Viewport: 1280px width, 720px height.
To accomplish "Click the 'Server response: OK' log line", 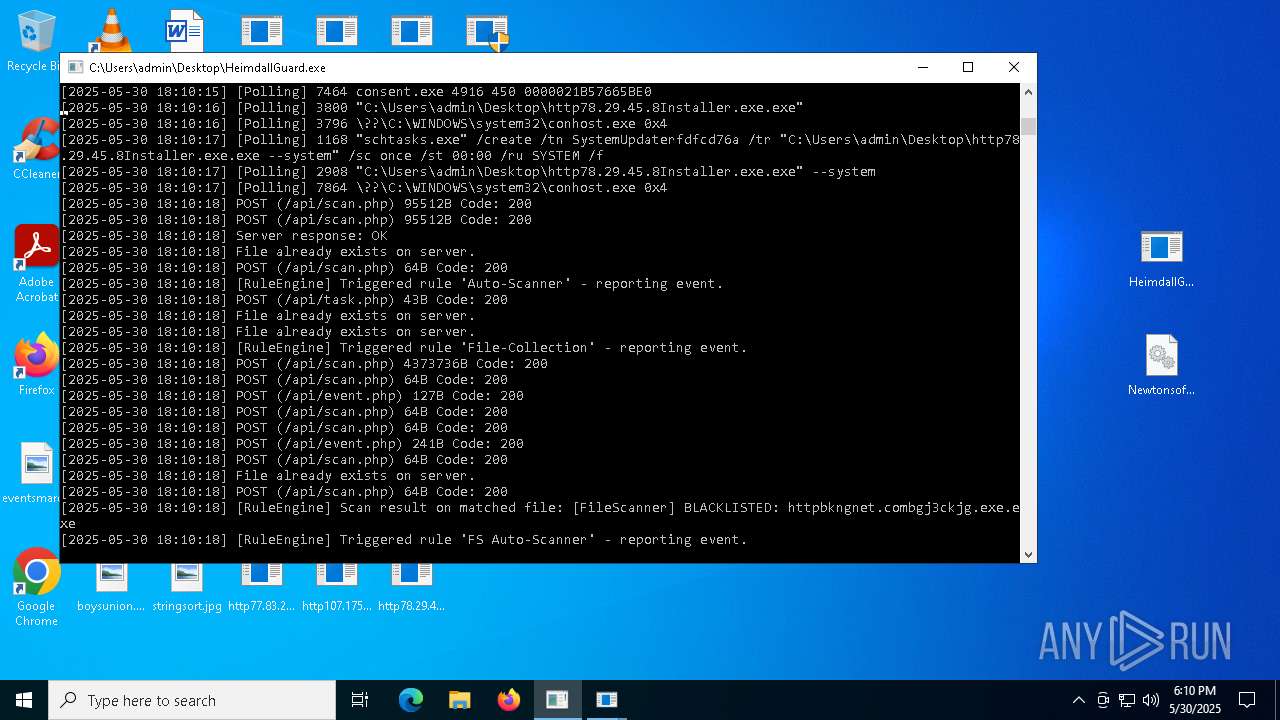I will coord(224,236).
